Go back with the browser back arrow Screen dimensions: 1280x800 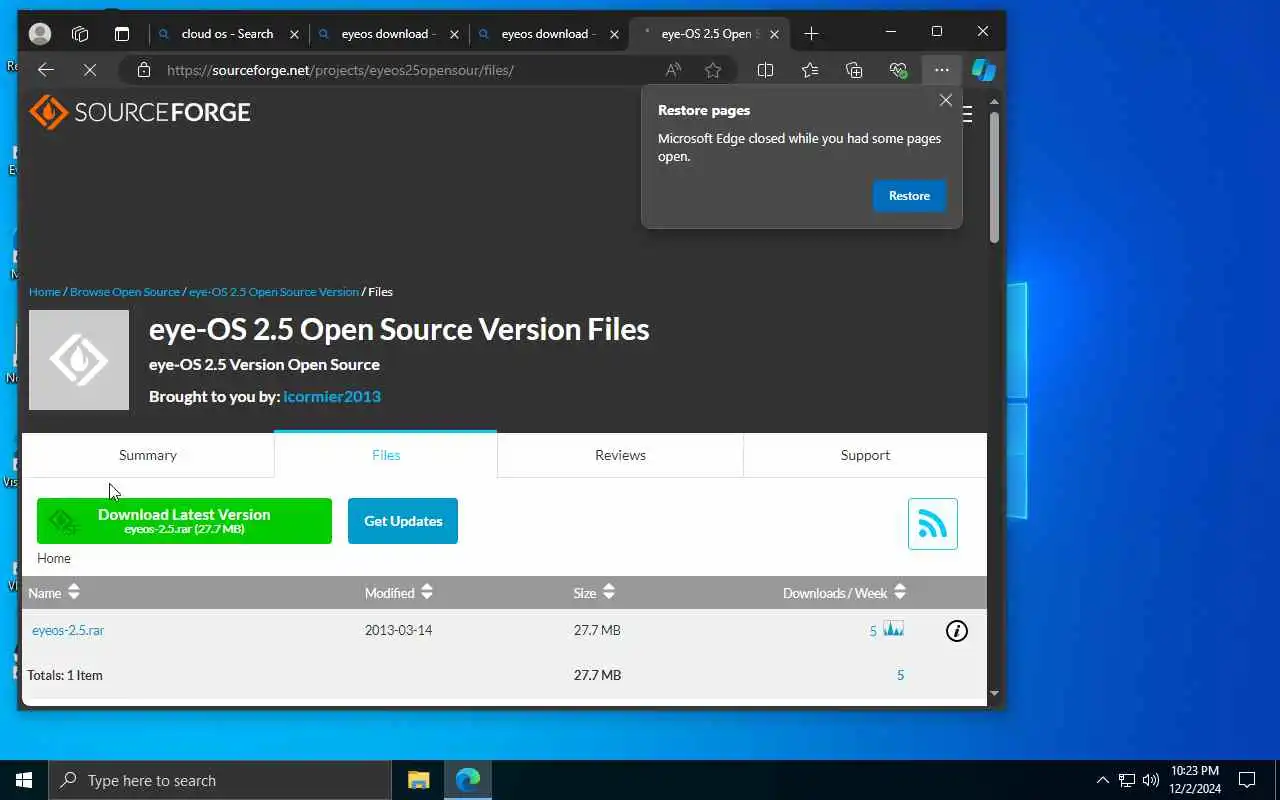point(46,70)
